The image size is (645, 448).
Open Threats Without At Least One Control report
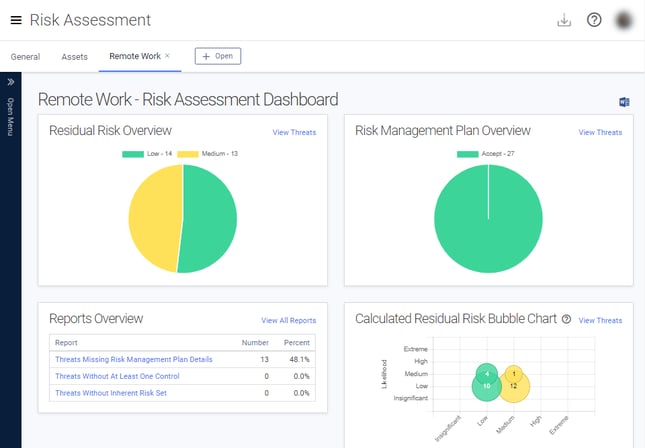pyautogui.click(x=117, y=376)
